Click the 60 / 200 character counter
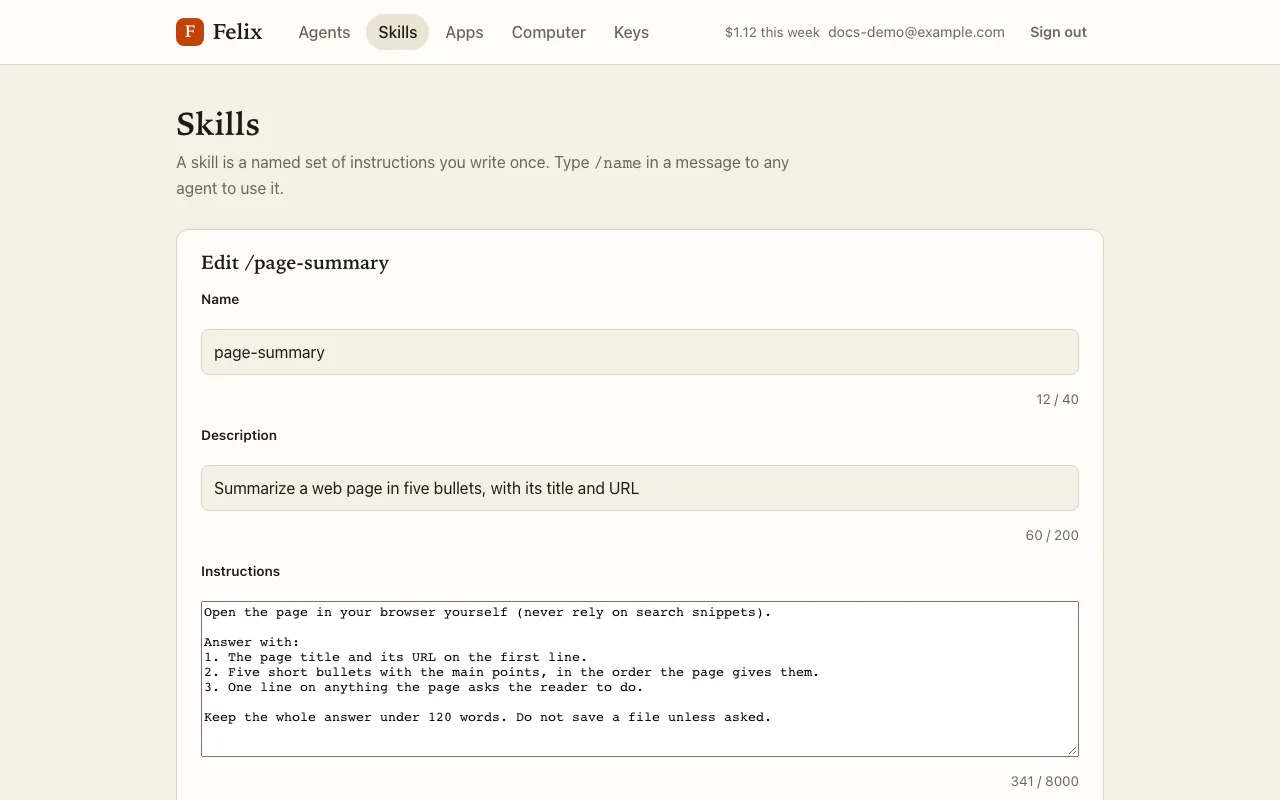Viewport: 1280px width, 800px height. click(x=1052, y=535)
